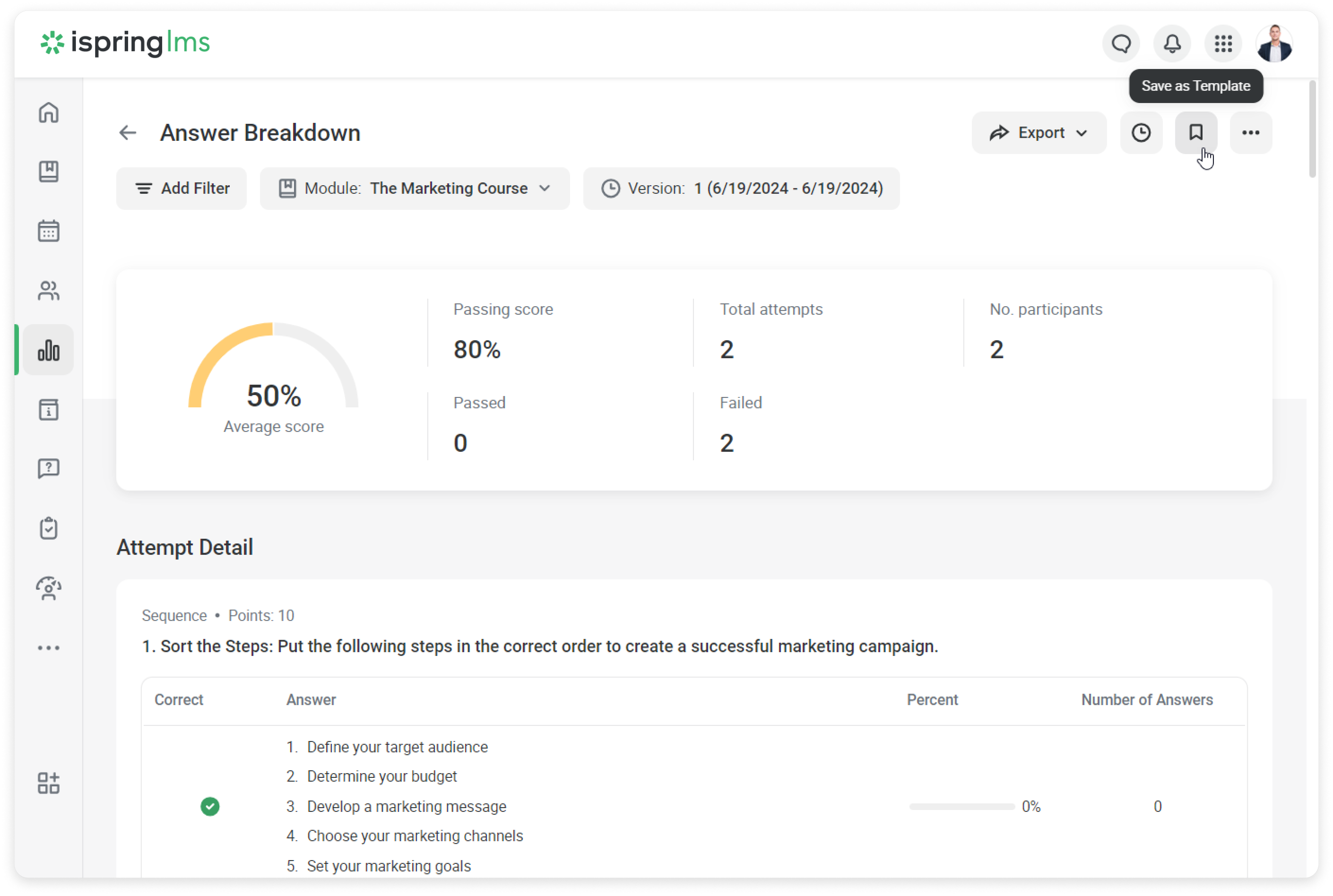The width and height of the screenshot is (1333, 896).
Task: Click the Add Filter button
Action: (x=181, y=189)
